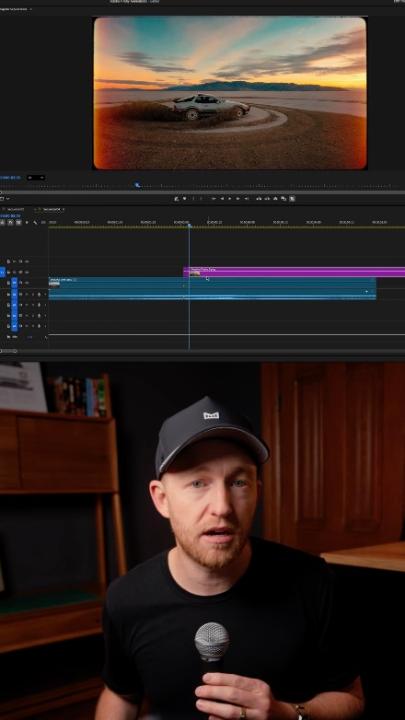Add a marker from the timeline header
405x720 pixels.
coord(27,222)
